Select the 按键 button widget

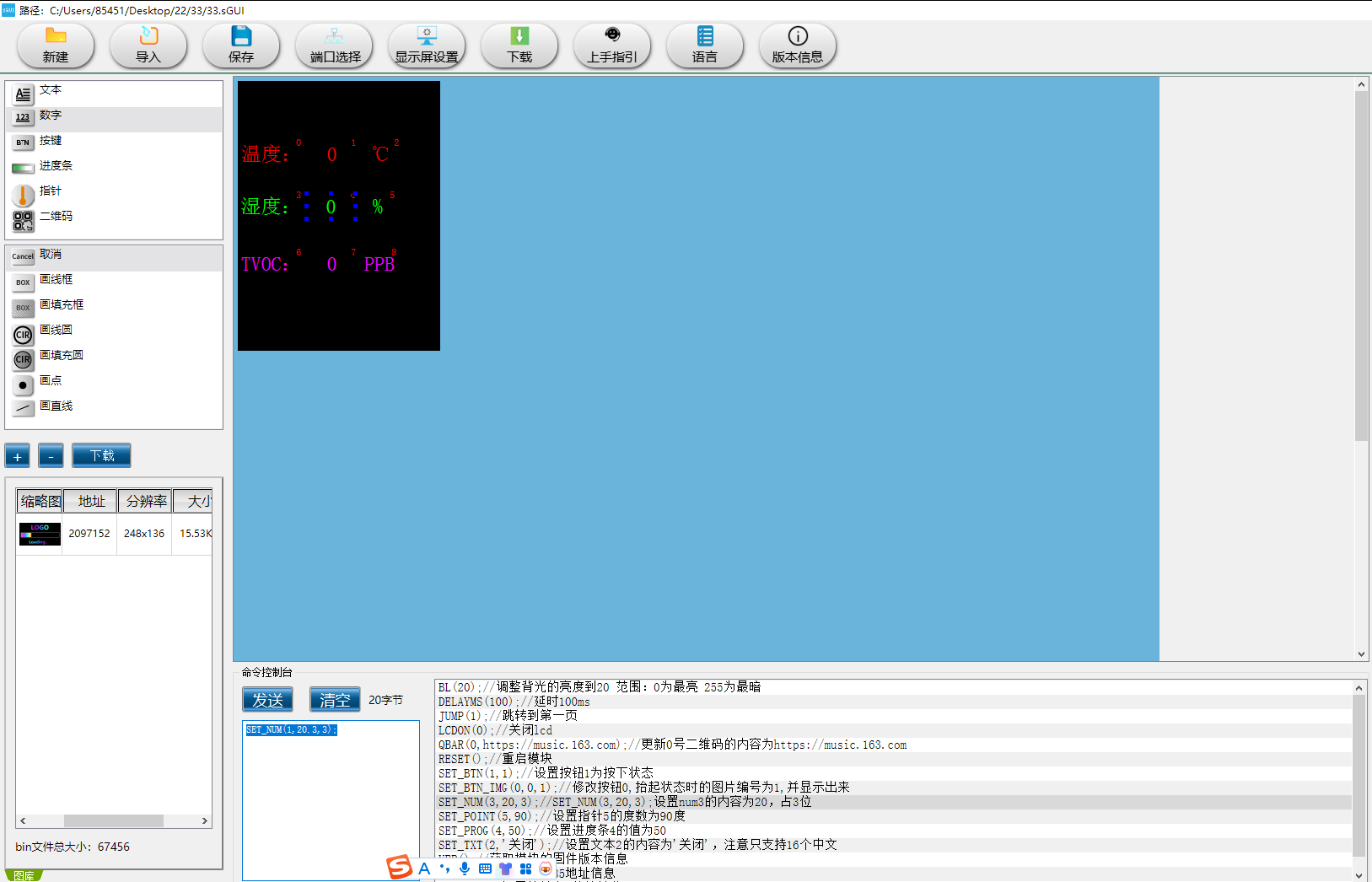point(115,144)
